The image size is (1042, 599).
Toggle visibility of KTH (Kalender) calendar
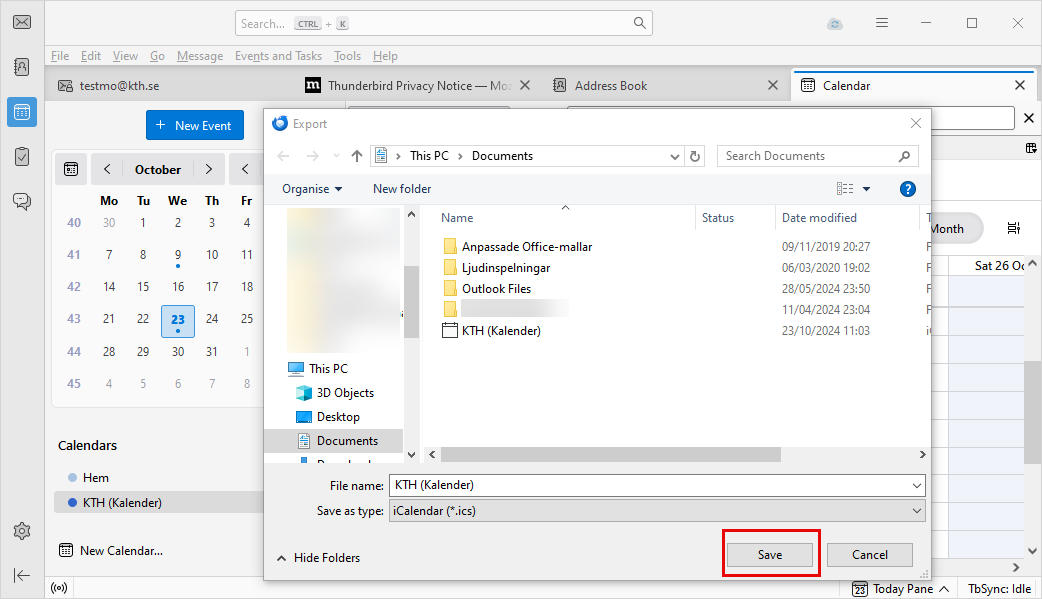(72, 503)
